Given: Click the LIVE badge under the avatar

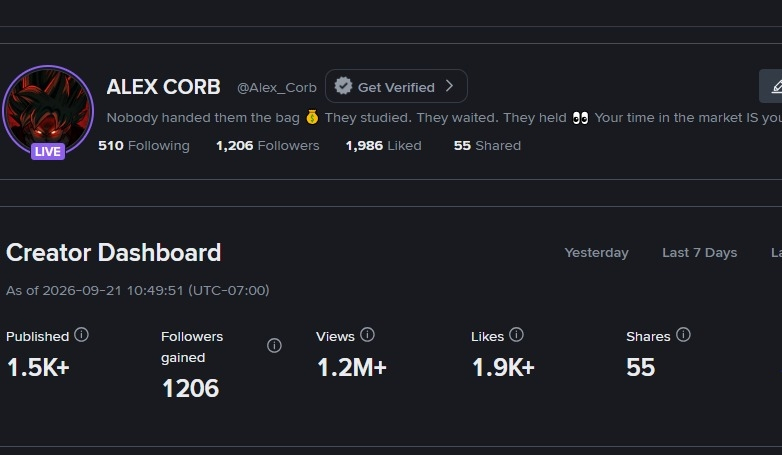Looking at the screenshot, I should point(48,151).
